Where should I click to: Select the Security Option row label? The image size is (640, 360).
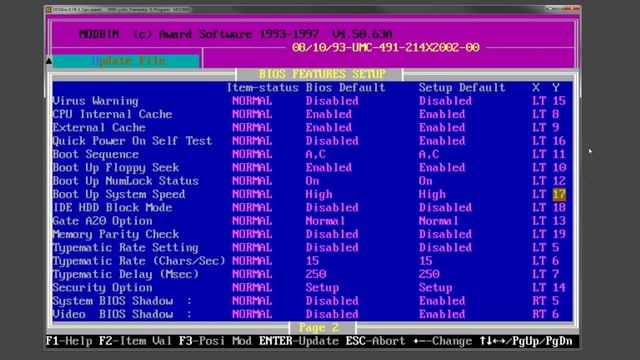coord(102,288)
